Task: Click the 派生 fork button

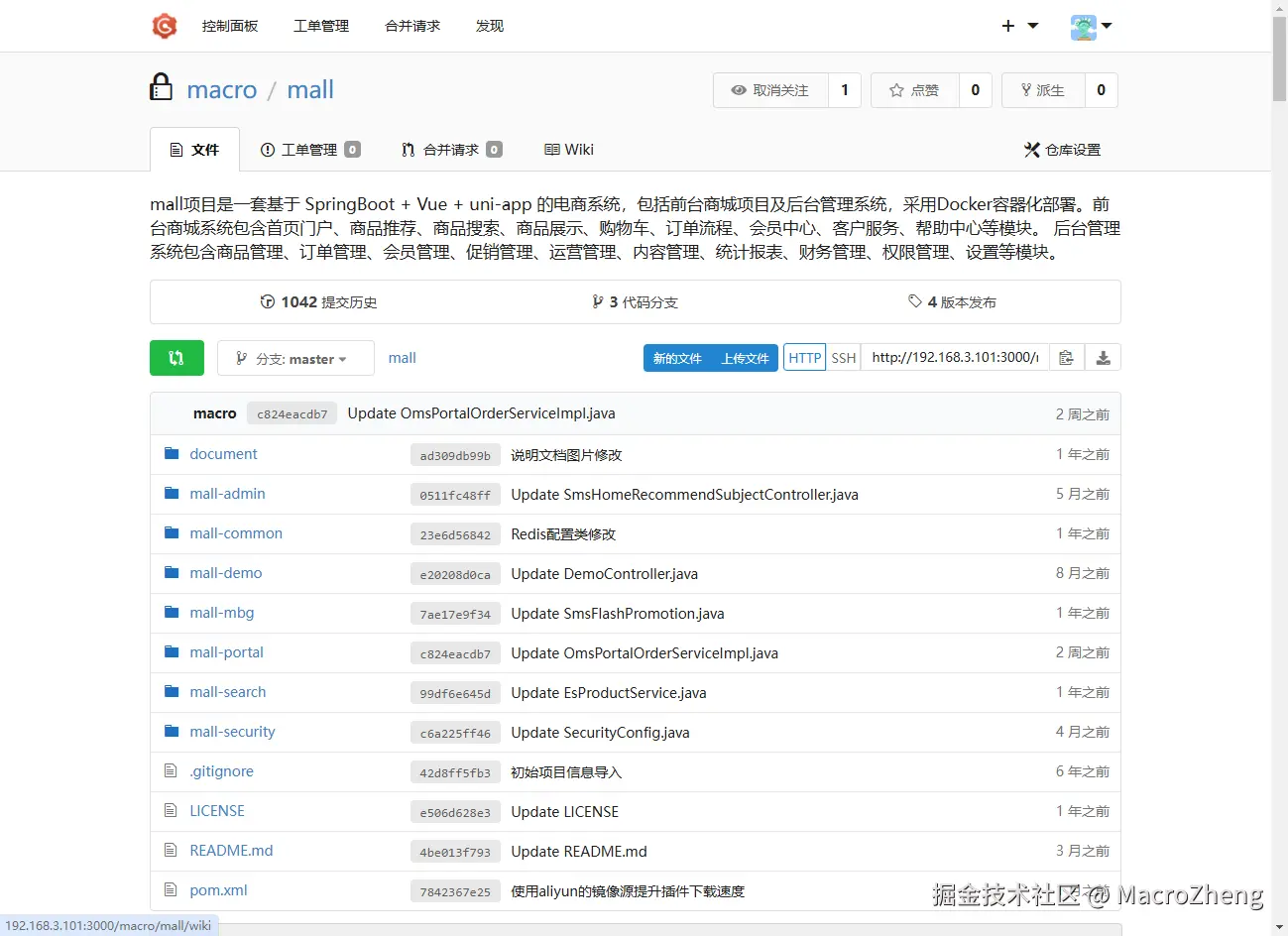Action: coord(1043,90)
